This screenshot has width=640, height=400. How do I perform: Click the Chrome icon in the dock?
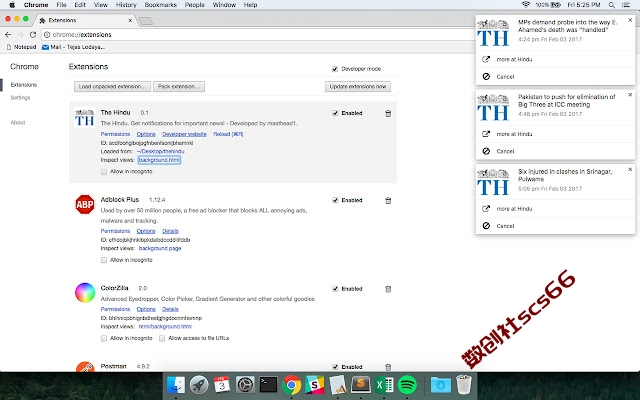(x=291, y=384)
